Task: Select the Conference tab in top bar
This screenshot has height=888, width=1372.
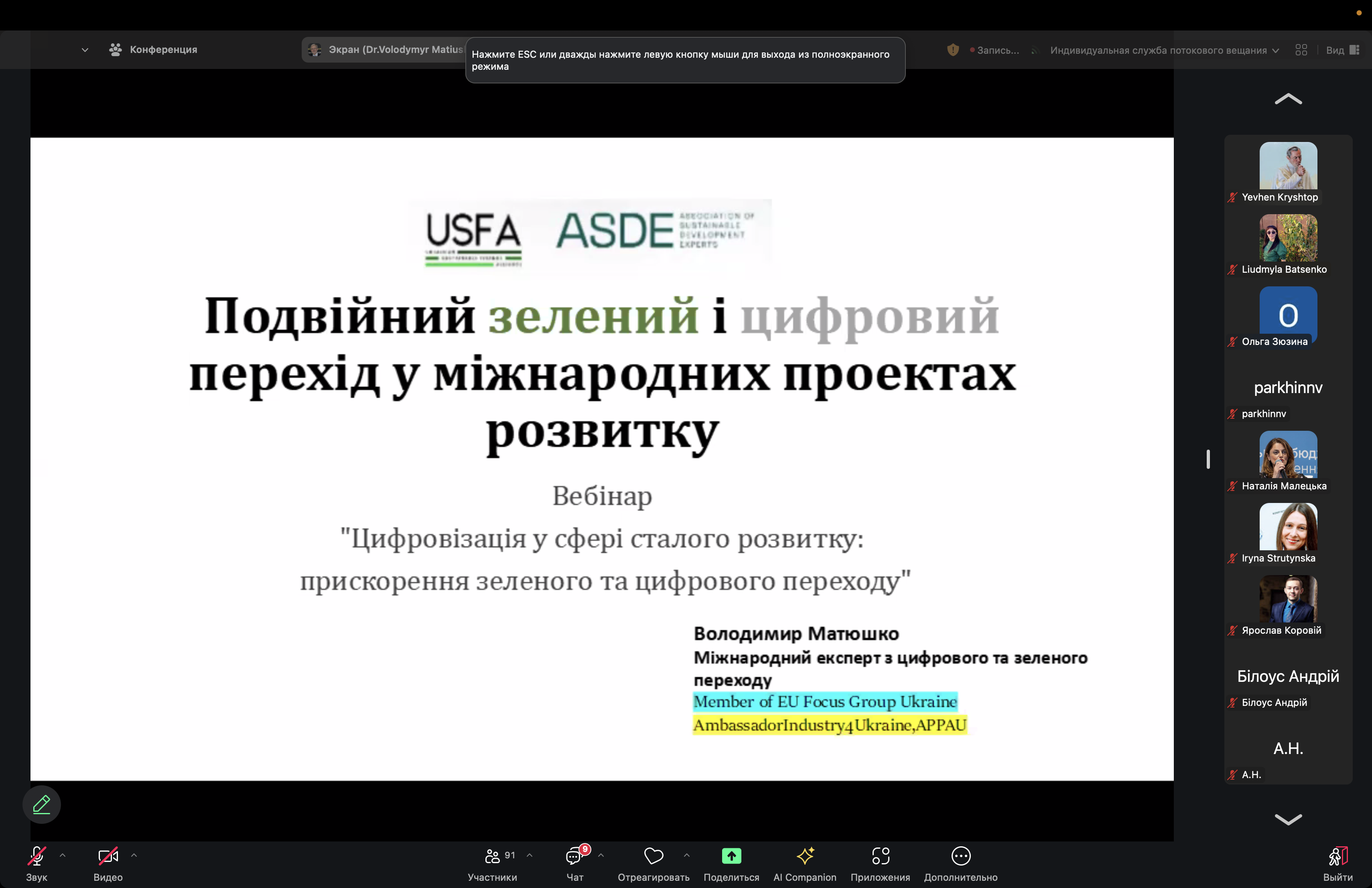Action: [x=153, y=50]
